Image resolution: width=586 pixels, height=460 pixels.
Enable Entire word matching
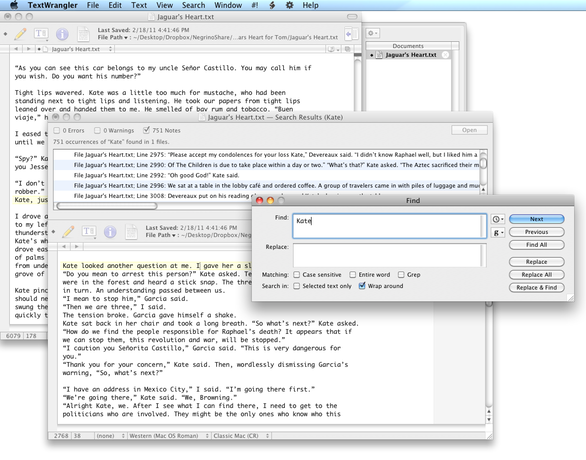[352, 275]
